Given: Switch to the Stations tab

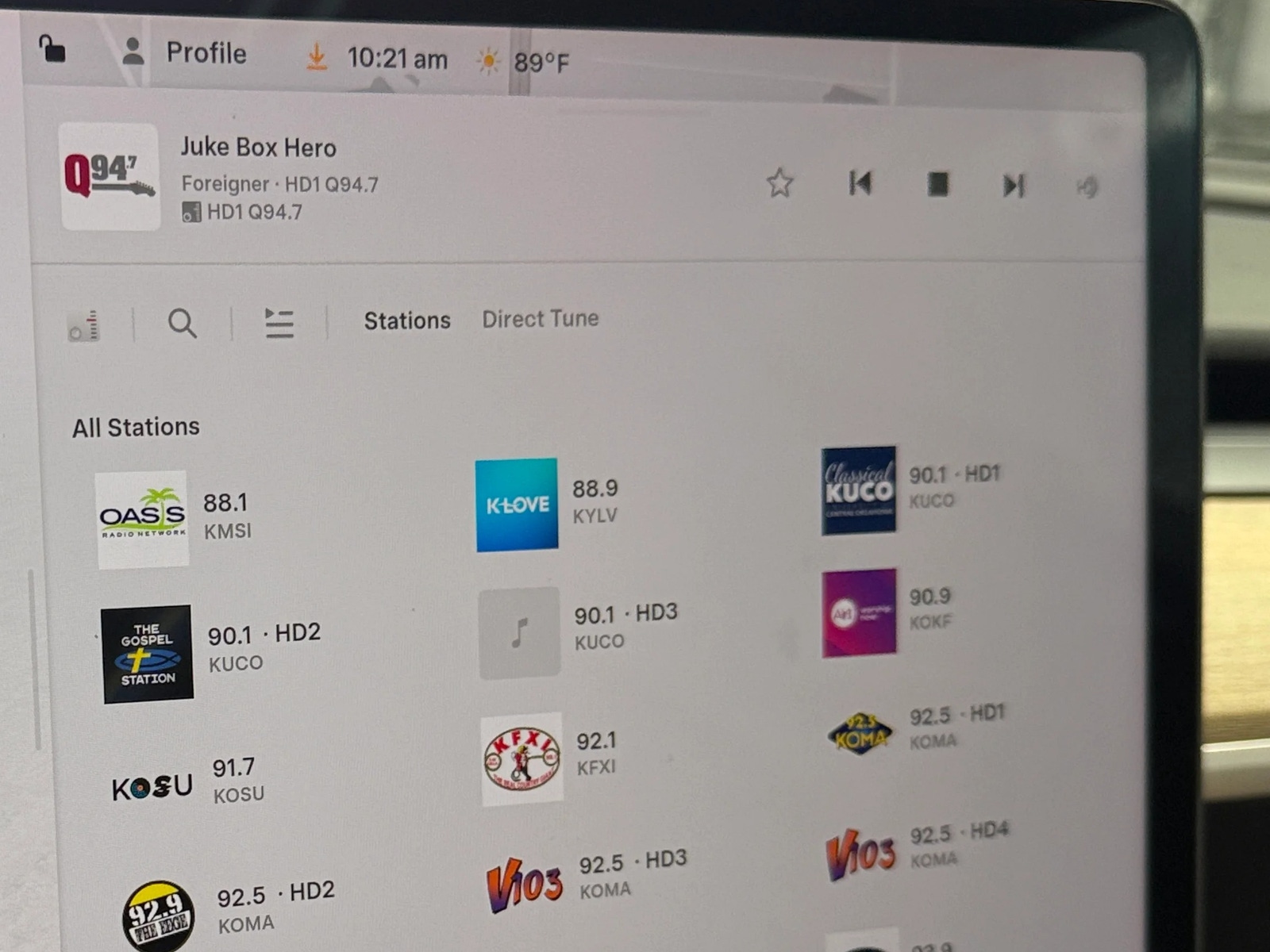Looking at the screenshot, I should coord(407,321).
